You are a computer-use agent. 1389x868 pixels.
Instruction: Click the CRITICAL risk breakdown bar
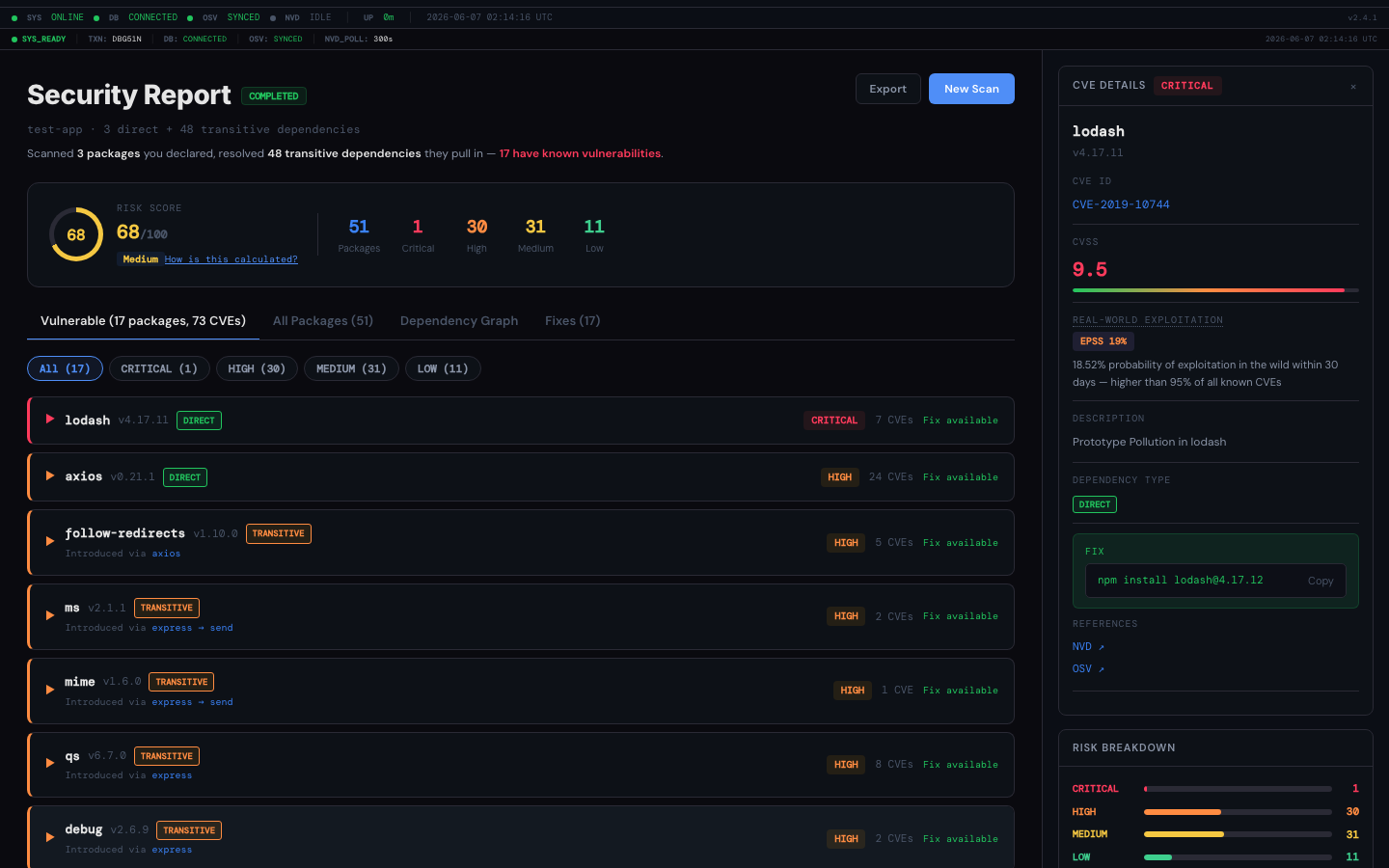coord(1238,789)
